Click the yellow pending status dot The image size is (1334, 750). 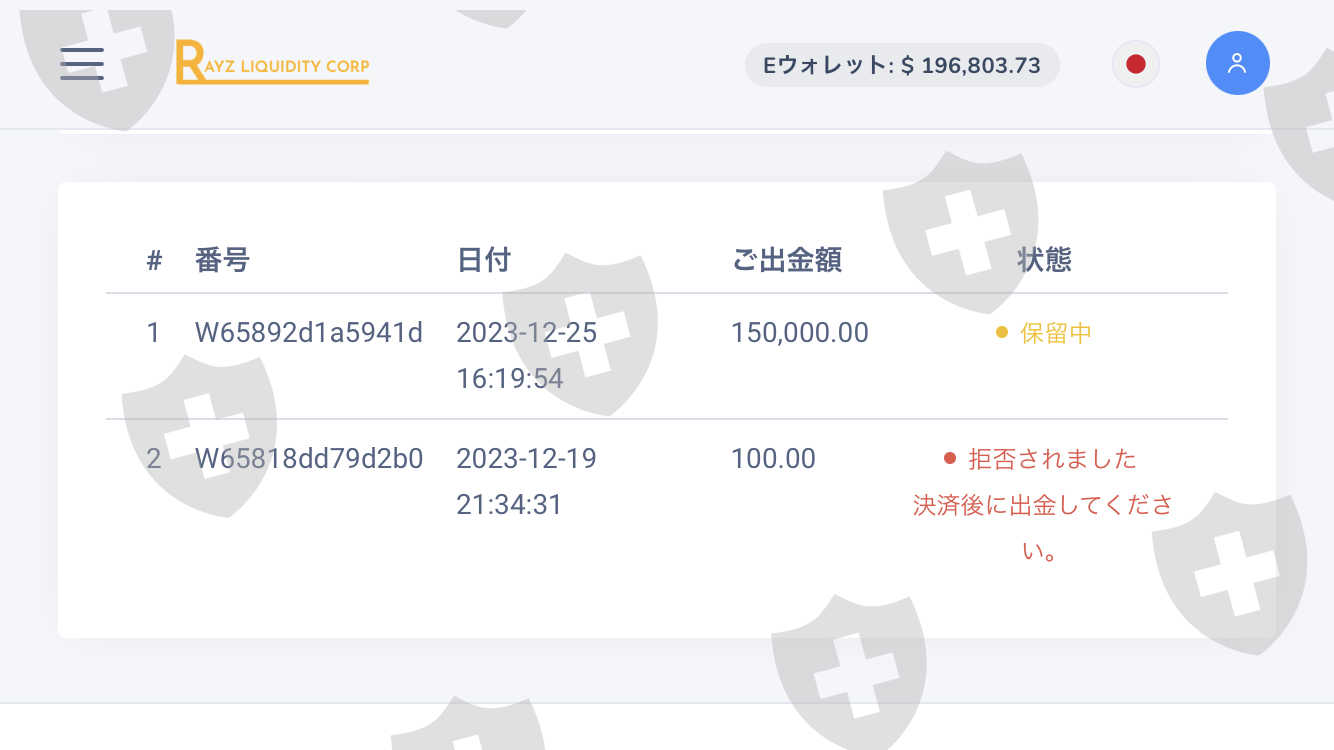pos(1002,333)
